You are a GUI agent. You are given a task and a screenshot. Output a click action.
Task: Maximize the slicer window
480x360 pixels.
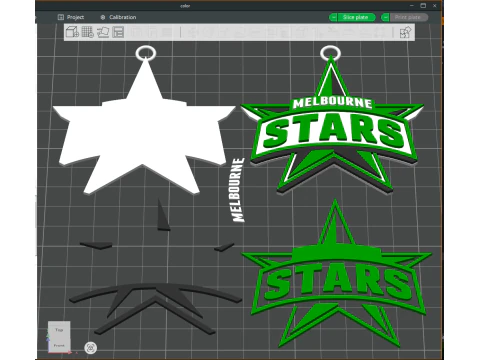pyautogui.click(x=423, y=6)
